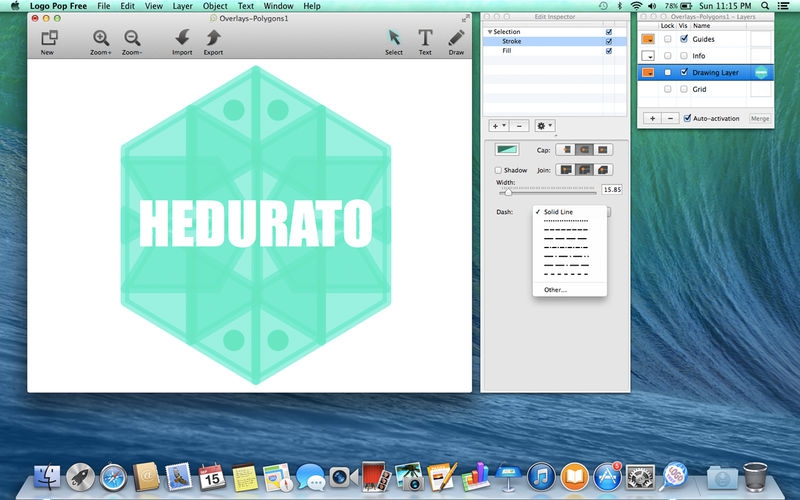Click the Drawing Layer round teal thumbnail
The image size is (800, 500).
click(761, 72)
